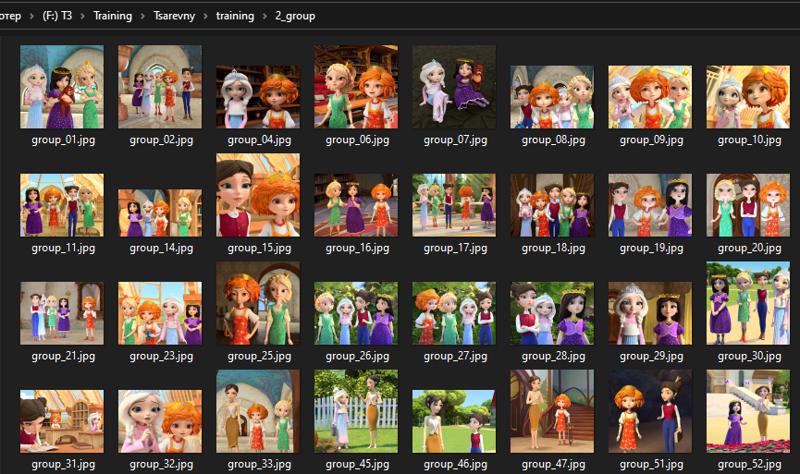Click the file name label group_15.jpg
The width and height of the screenshot is (800, 474).
coord(259,248)
